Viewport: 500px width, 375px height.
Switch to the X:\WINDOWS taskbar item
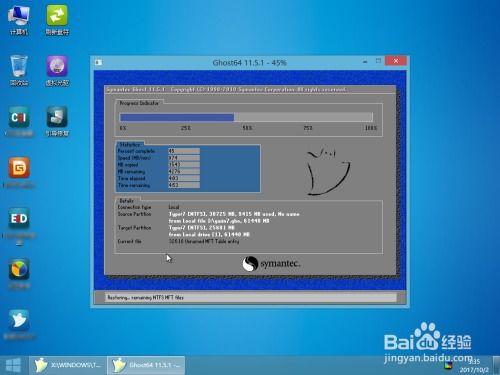(x=68, y=365)
